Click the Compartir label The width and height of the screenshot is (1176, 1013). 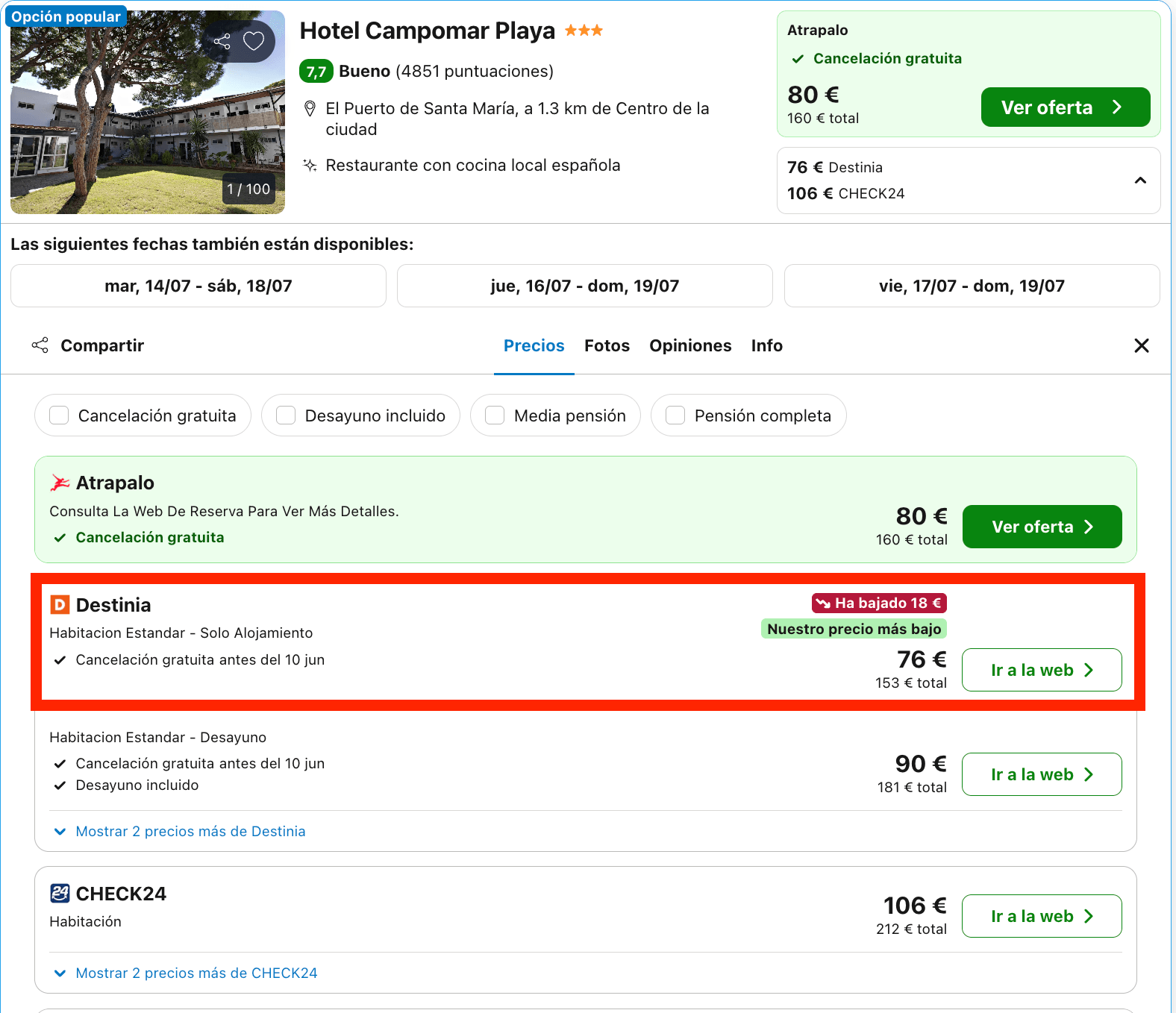[x=102, y=345]
